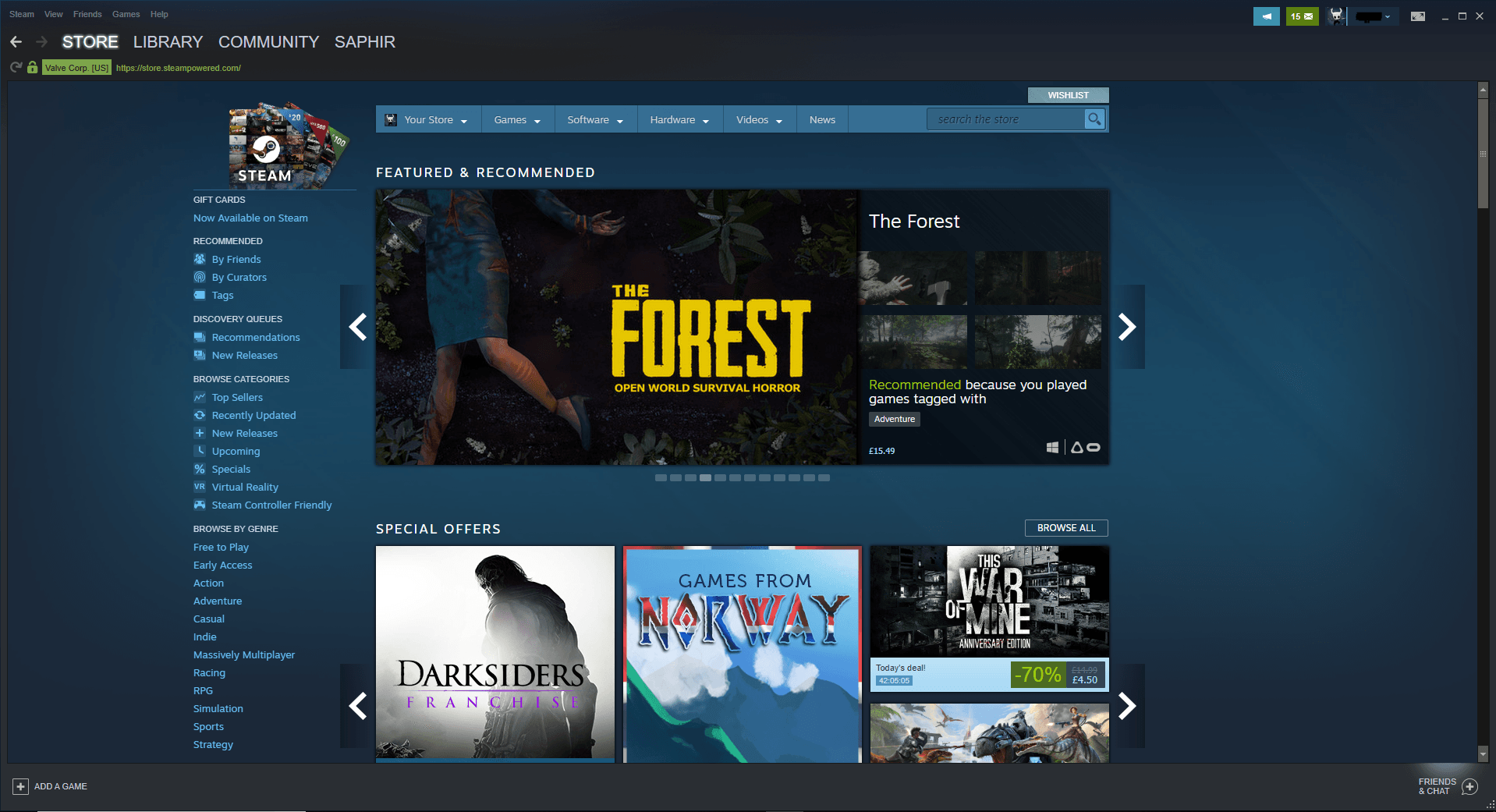1496x812 pixels.
Task: Select the first carousel page indicator
Action: click(x=661, y=478)
